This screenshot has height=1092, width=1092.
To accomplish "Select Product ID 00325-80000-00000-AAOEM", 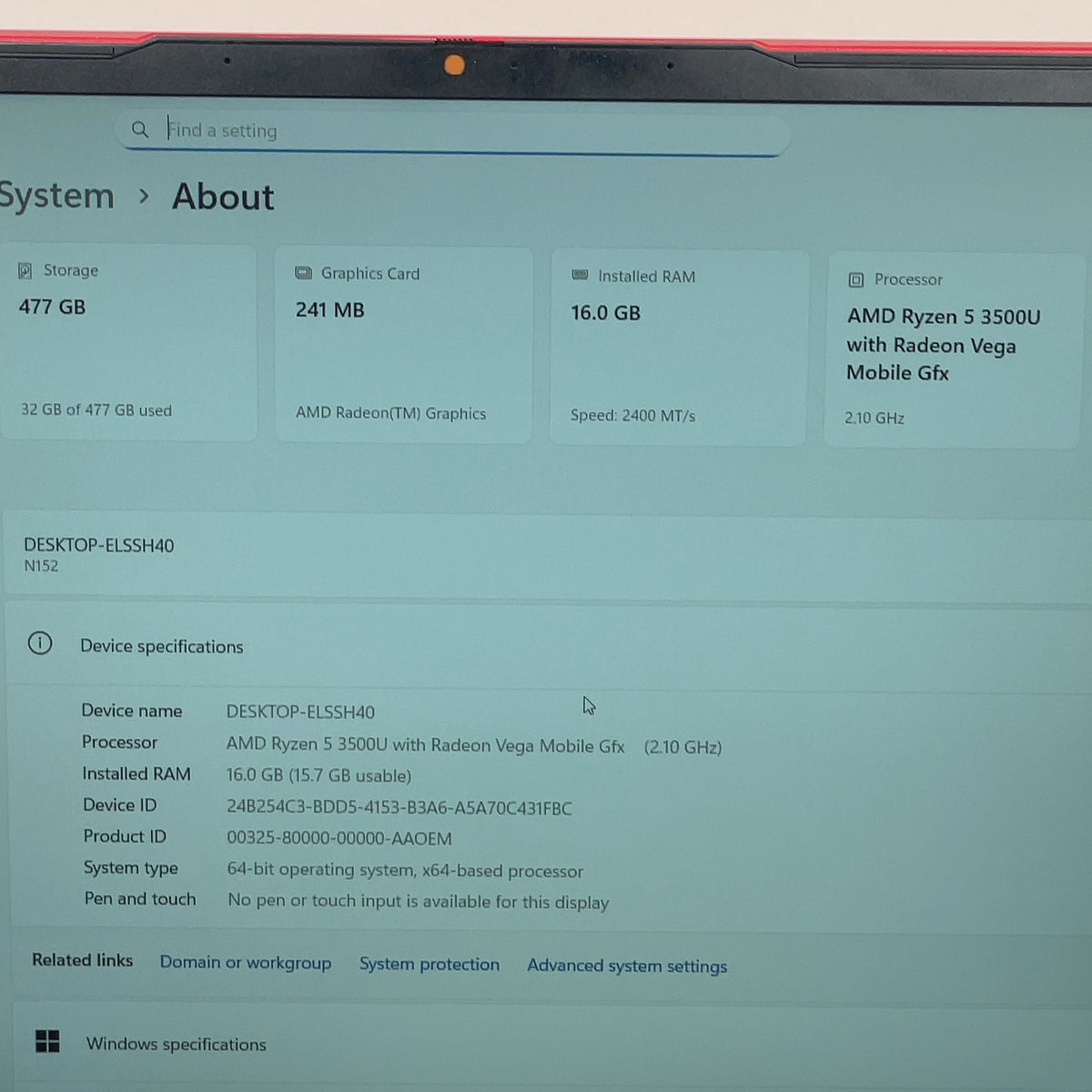I will [x=339, y=838].
